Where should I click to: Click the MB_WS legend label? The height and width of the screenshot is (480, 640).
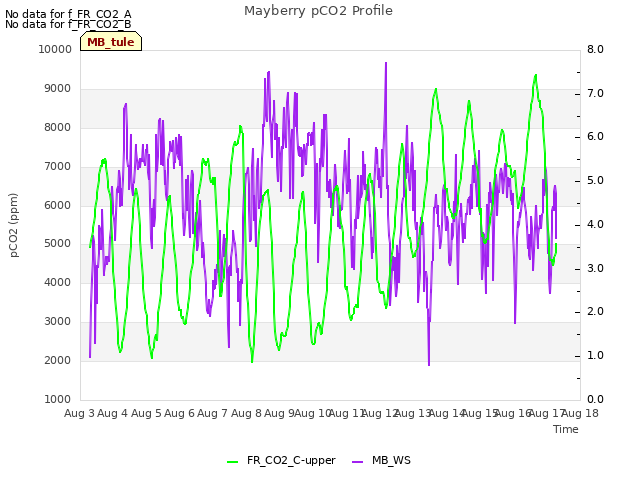click(391, 460)
